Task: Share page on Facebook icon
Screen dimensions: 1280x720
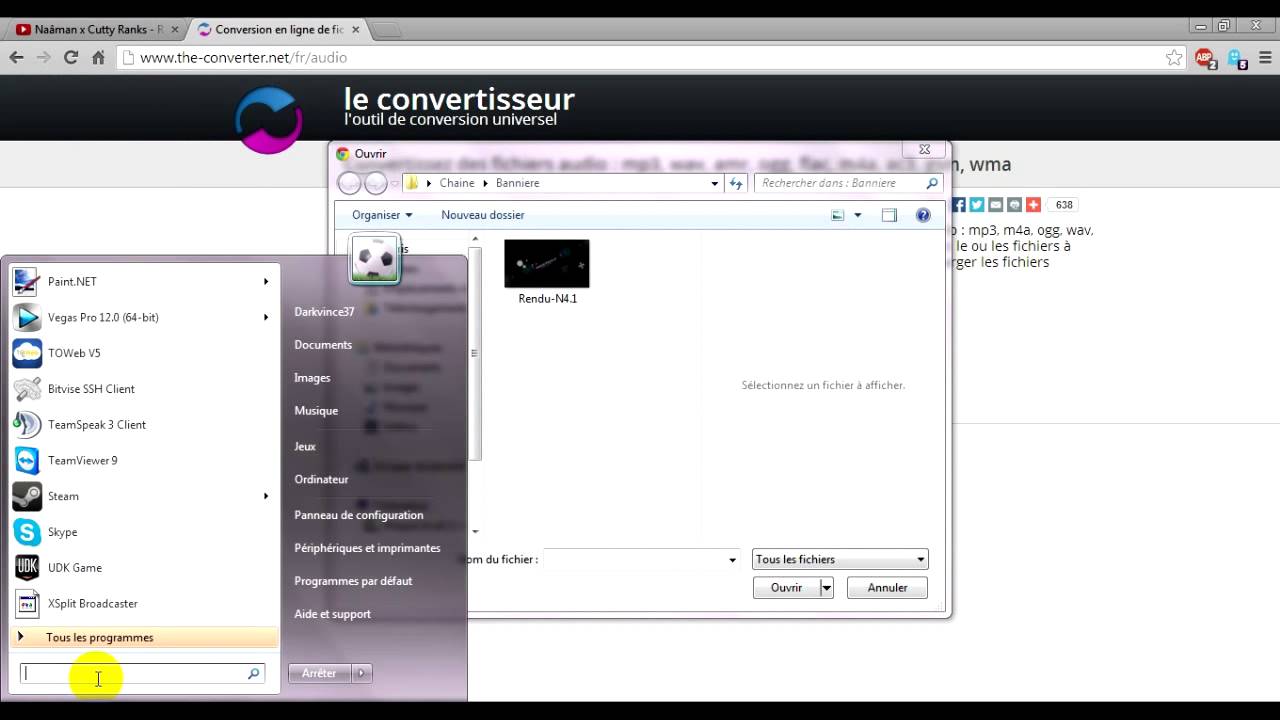Action: pos(958,205)
